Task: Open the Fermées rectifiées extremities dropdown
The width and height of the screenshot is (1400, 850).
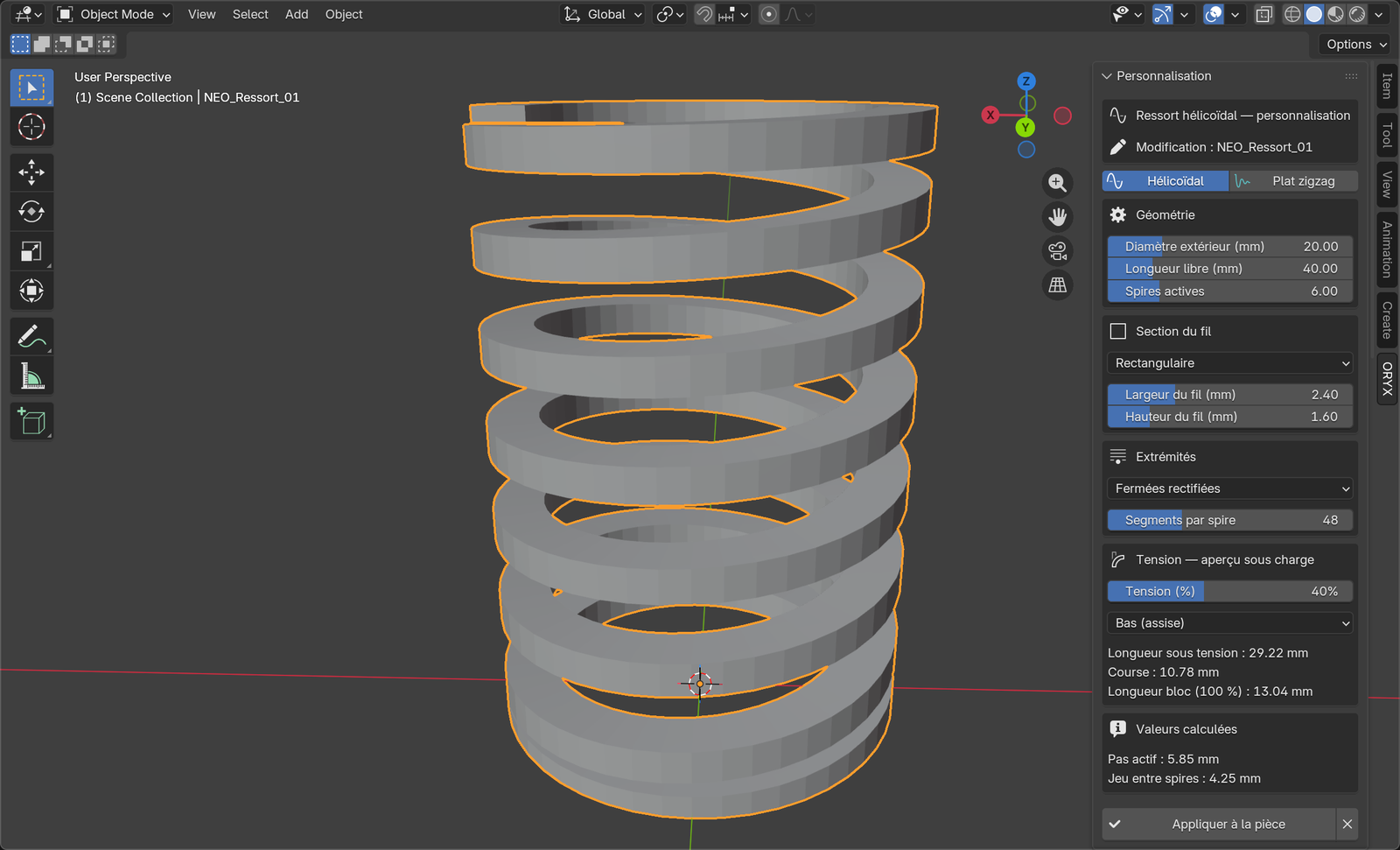Action: coord(1230,488)
